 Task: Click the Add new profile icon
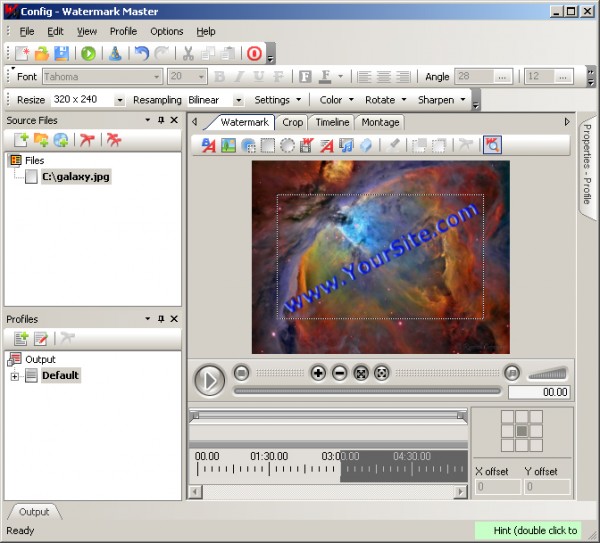tap(22, 339)
